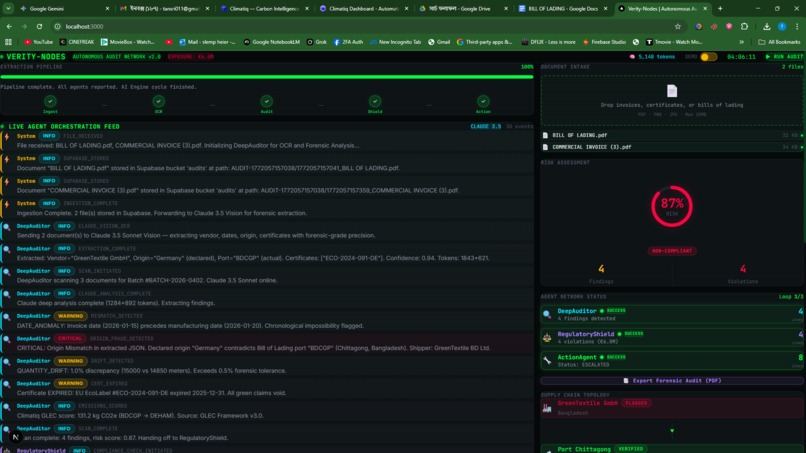
Task: Switch to the BILL OF LADING Google Docs tab
Action: click(563, 8)
